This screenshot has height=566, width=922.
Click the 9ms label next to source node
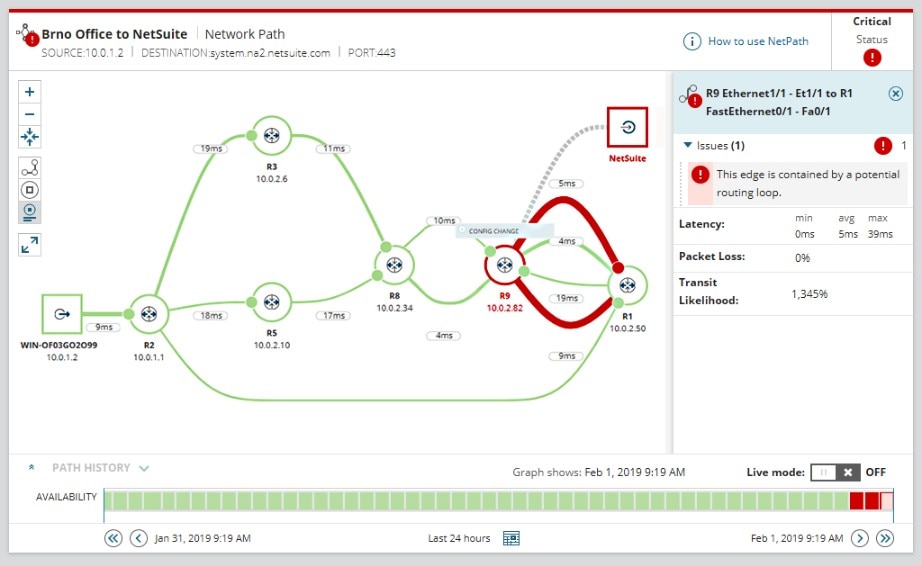coord(103,327)
